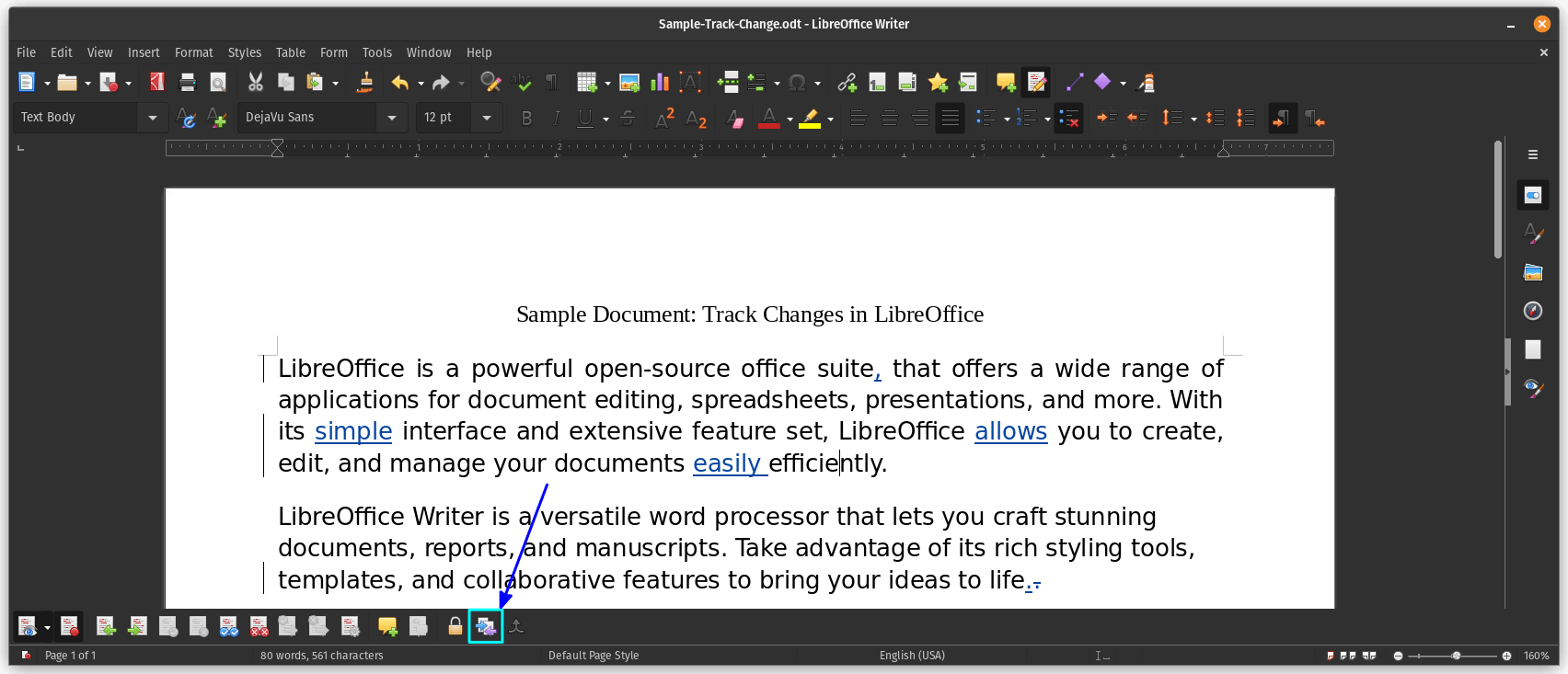1568x674 pixels.
Task: Click the Font Name input field
Action: [x=307, y=118]
